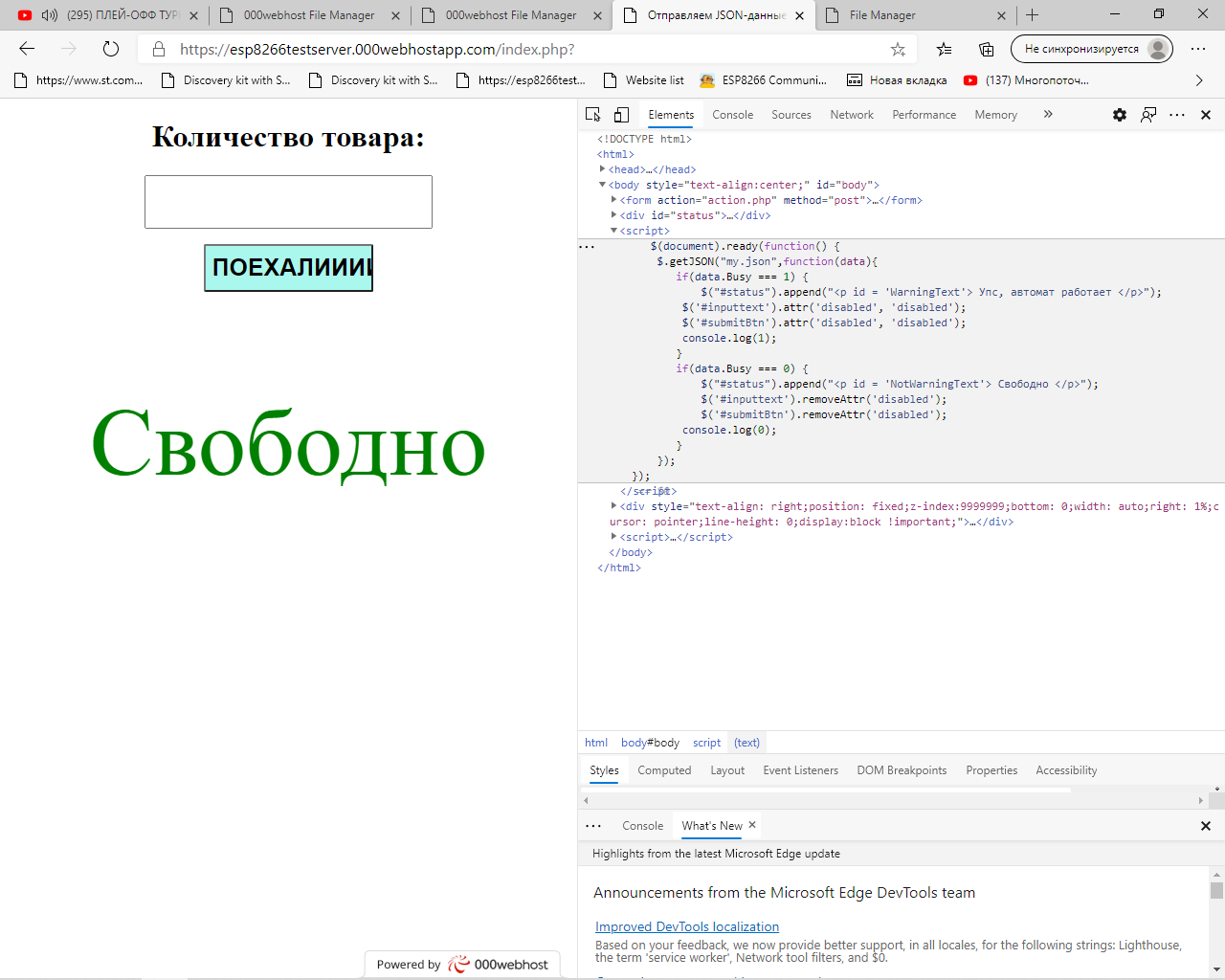Close the bottom drawer panel

1206,826
